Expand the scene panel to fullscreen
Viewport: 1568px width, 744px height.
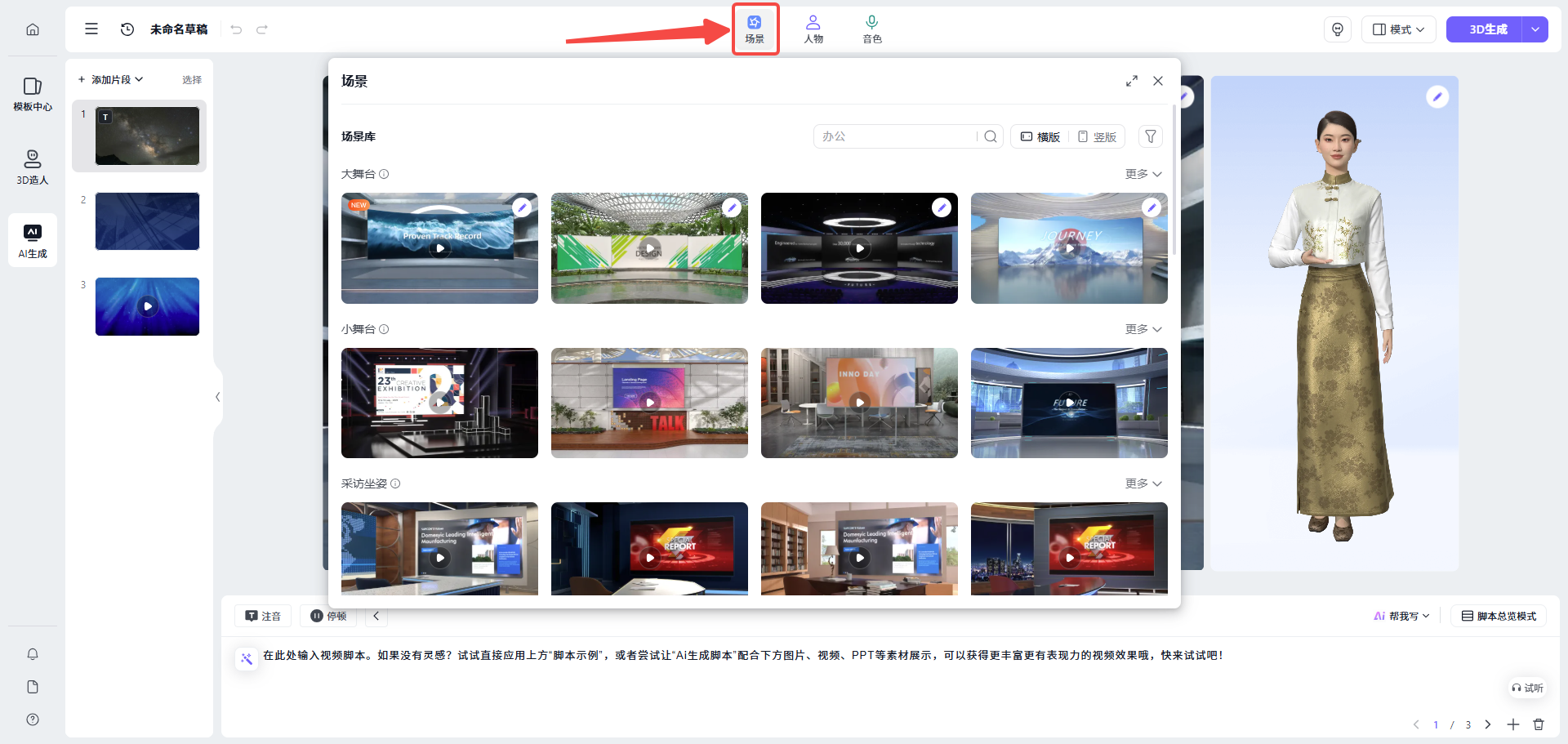click(x=1131, y=81)
